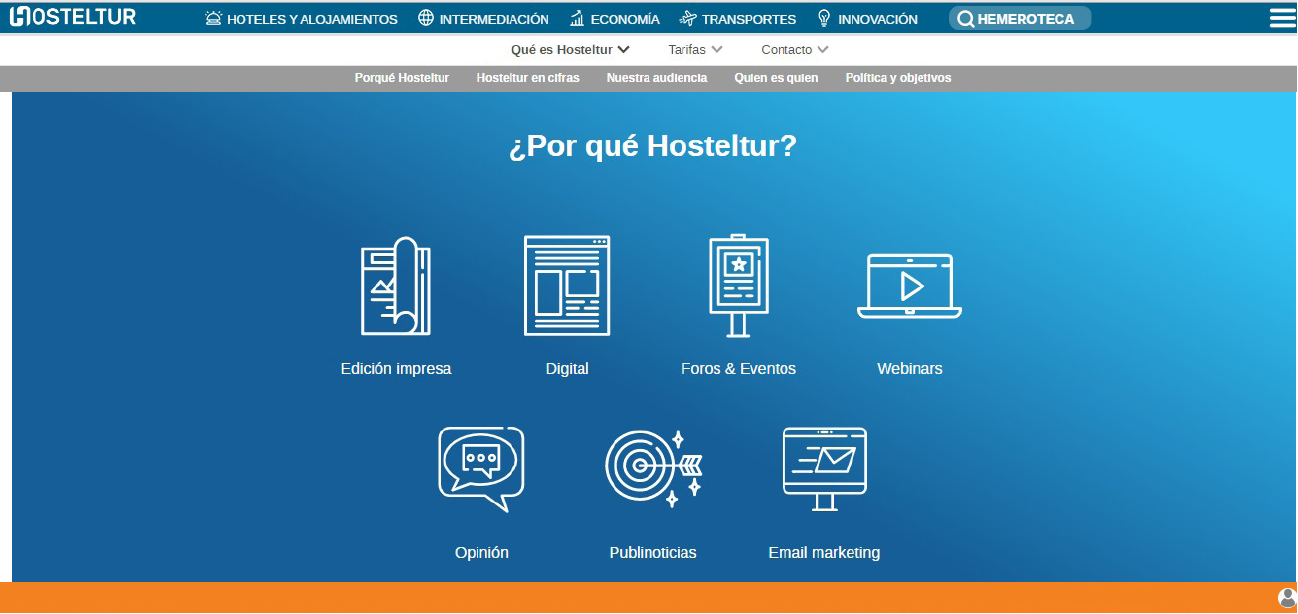Open Hoteles y Alojamientos section
1298x614 pixels.
click(301, 19)
